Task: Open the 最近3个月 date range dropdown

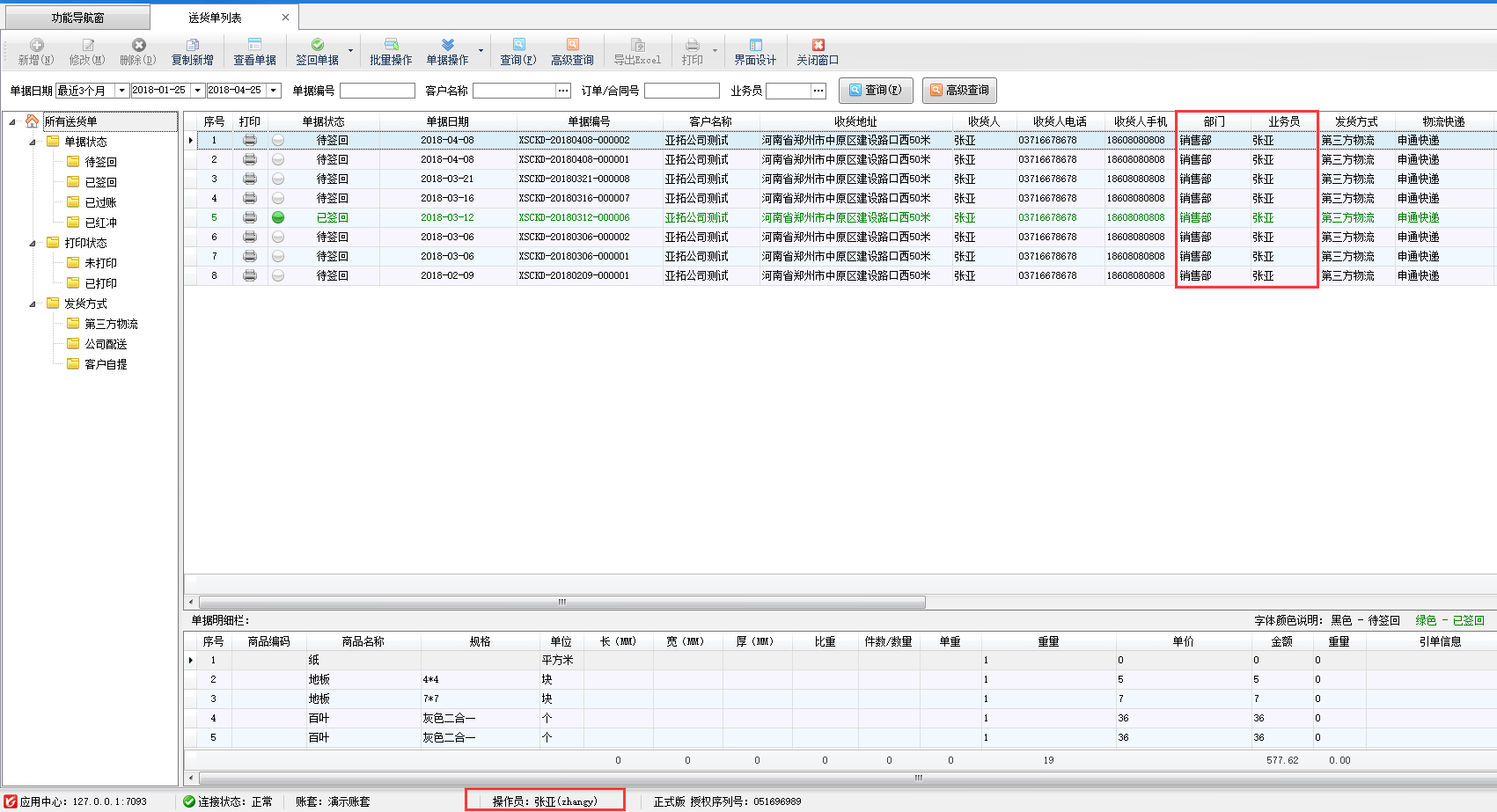Action: (x=121, y=91)
